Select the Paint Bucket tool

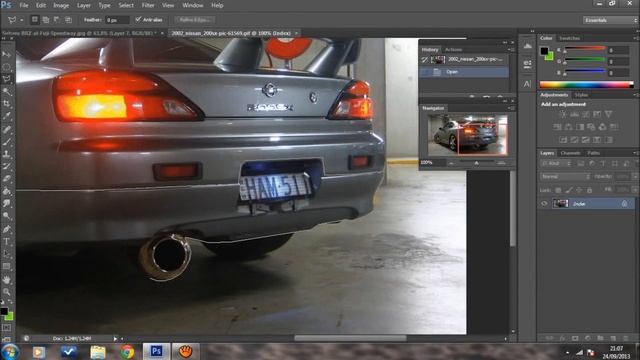pos(7,191)
